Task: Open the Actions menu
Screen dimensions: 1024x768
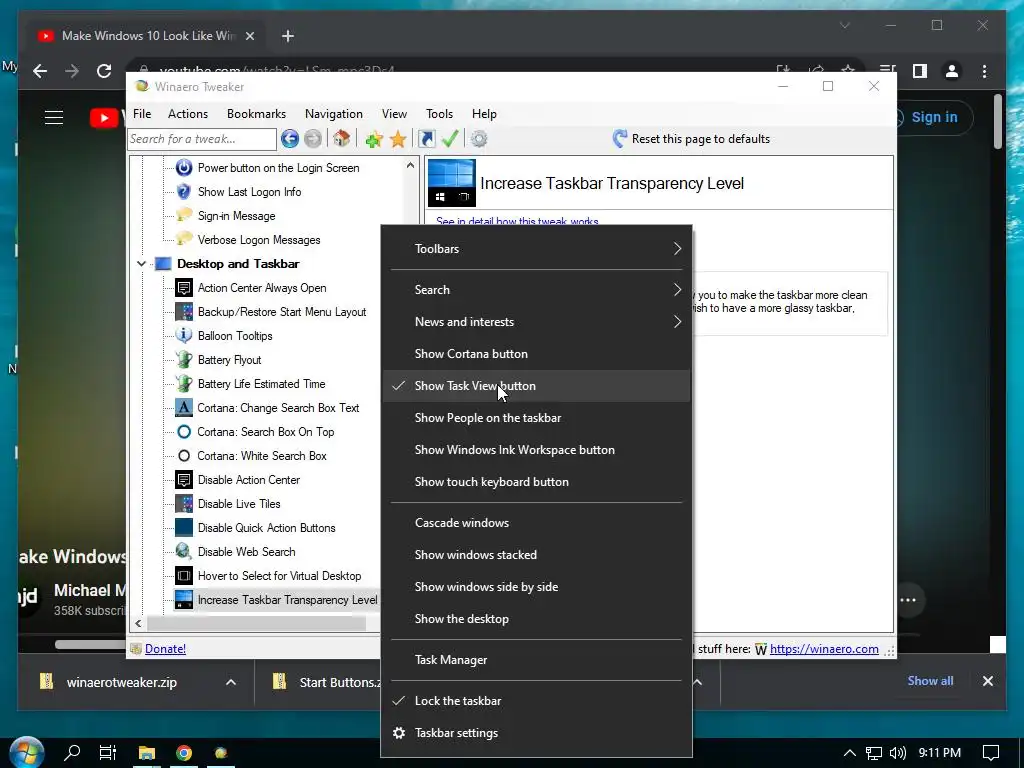Action: click(187, 114)
